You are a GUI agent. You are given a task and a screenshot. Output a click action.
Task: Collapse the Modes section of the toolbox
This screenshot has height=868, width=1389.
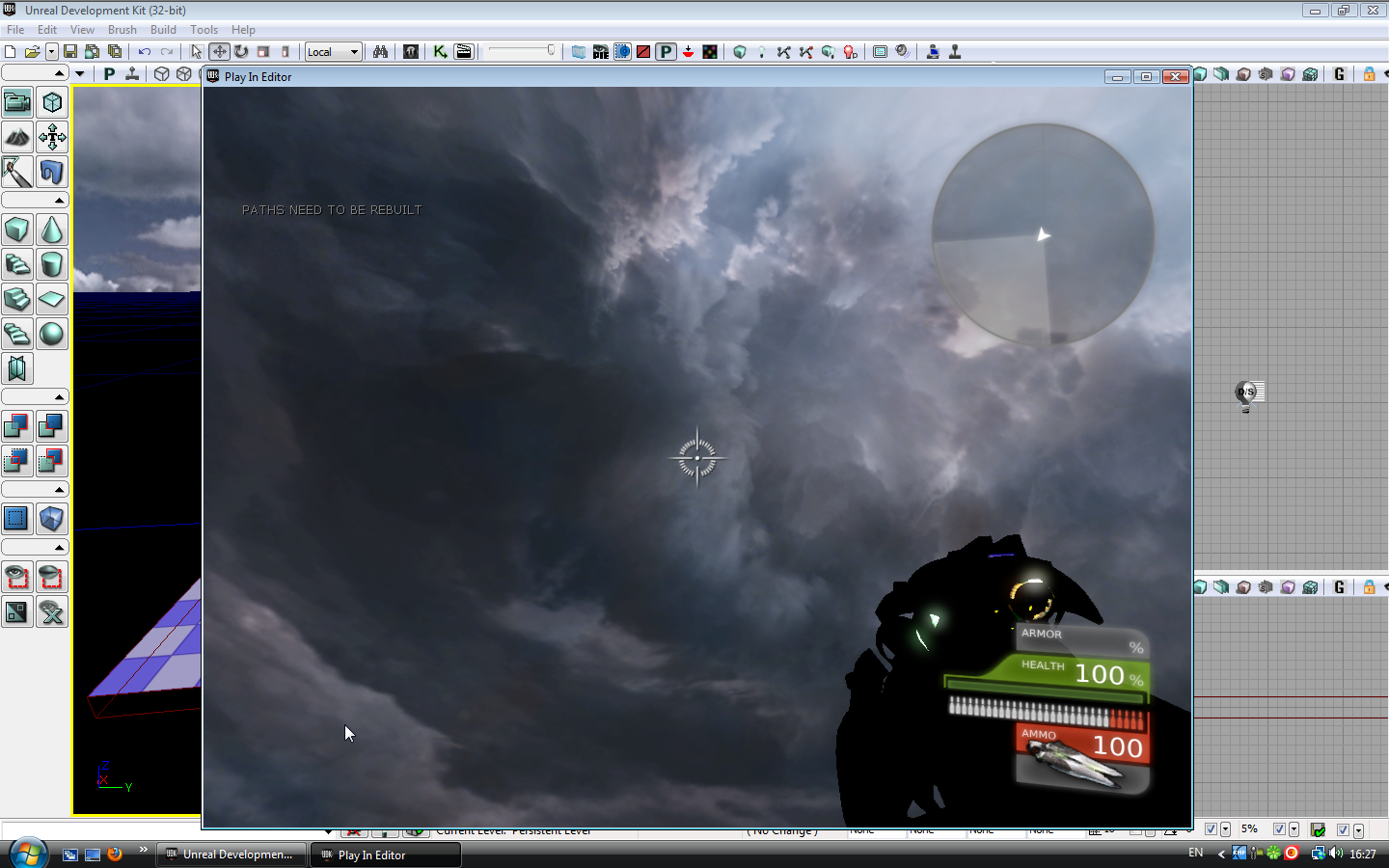pyautogui.click(x=35, y=73)
